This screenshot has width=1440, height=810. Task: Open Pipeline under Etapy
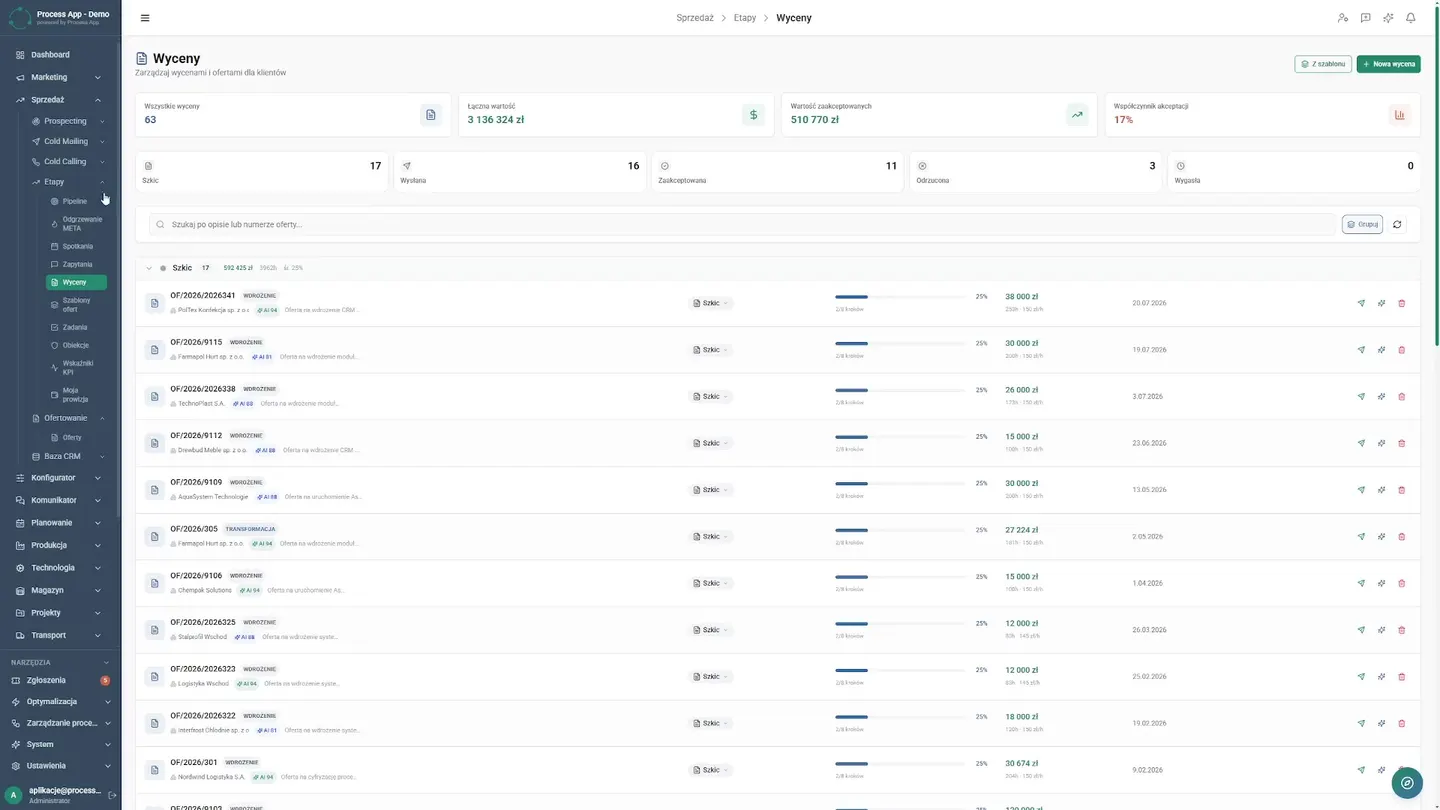76,201
